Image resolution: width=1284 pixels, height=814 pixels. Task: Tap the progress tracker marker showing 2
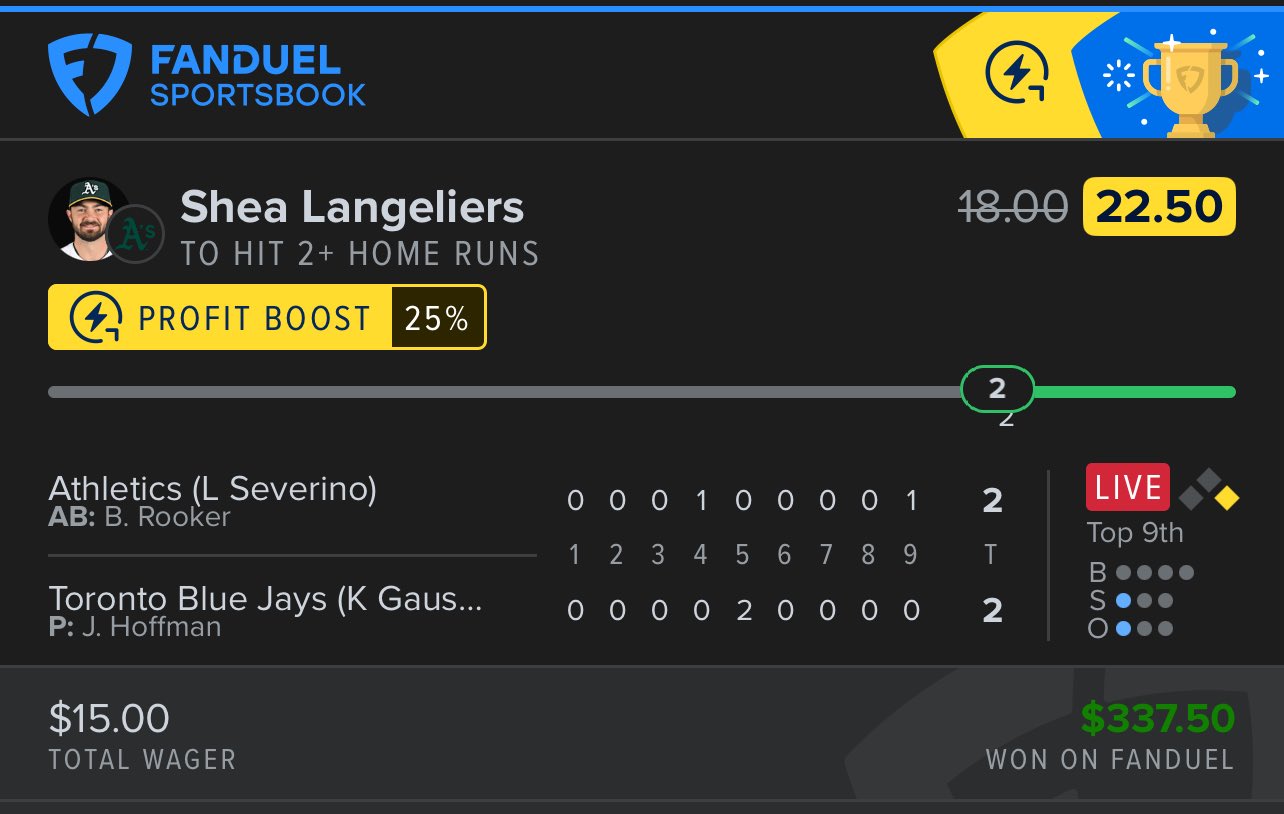click(996, 390)
